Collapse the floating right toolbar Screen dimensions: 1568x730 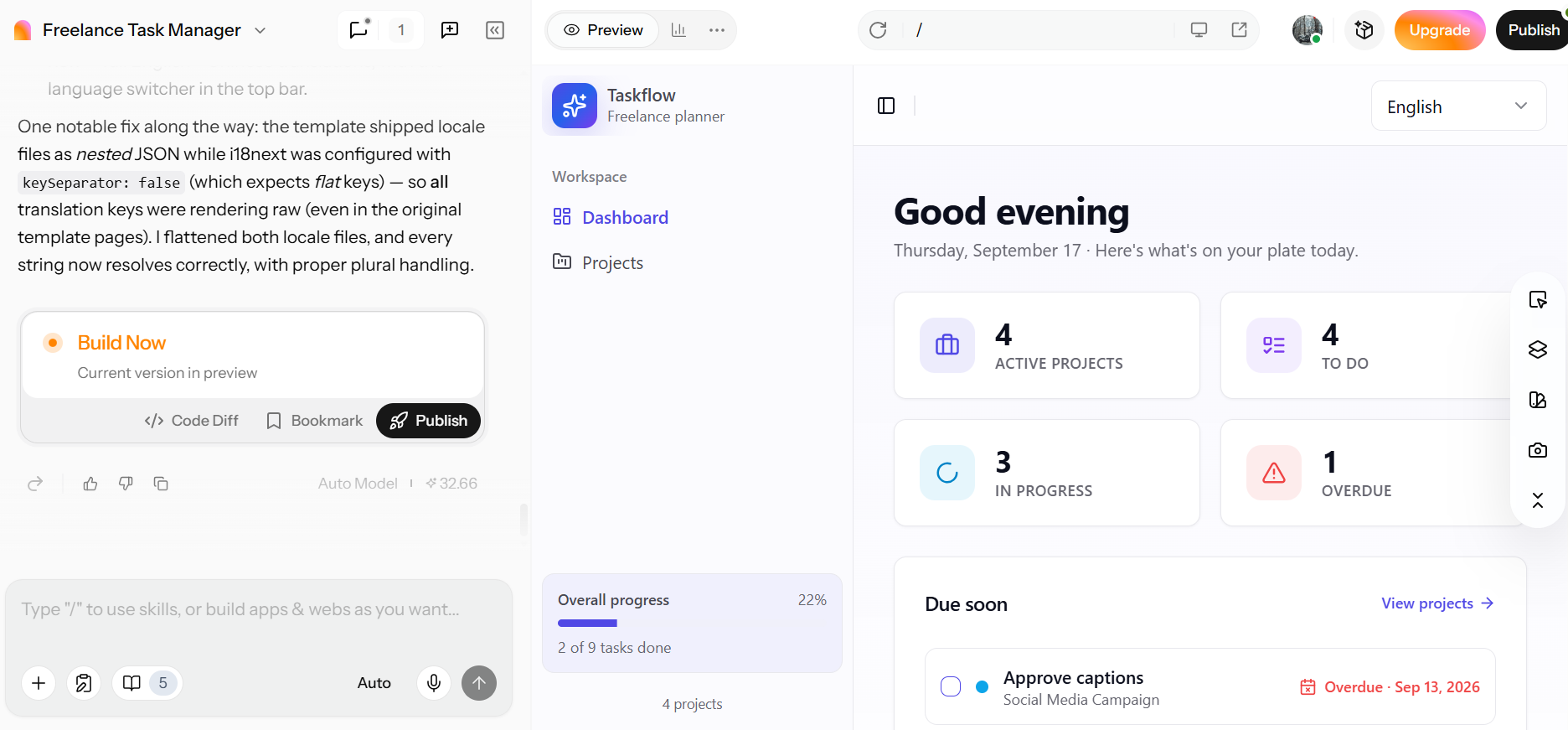click(1538, 500)
